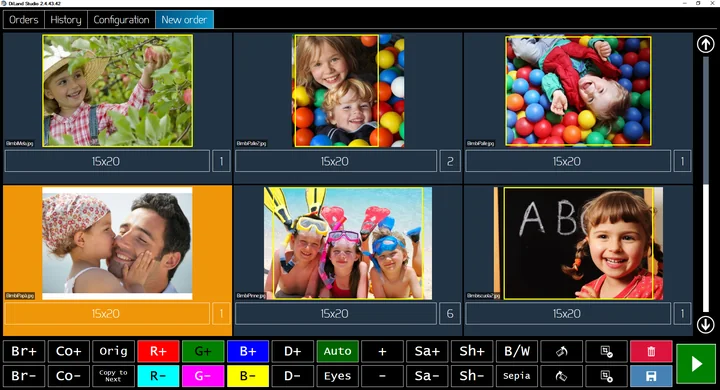Click the Eyes red-eye correction button
Screen dimensions: 720x390
click(x=338, y=376)
